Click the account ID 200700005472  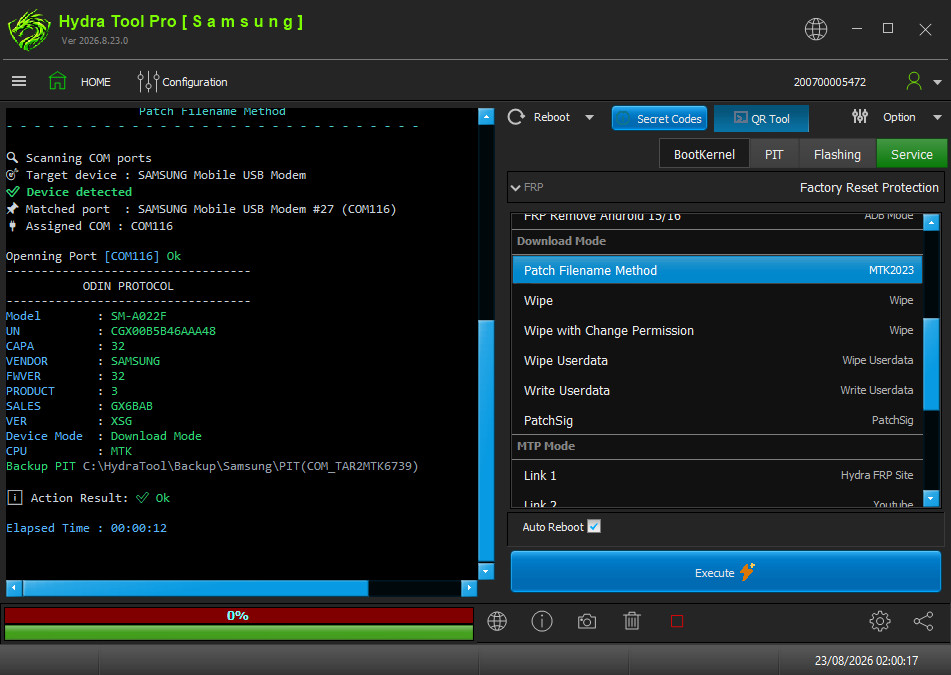pyautogui.click(x=830, y=82)
